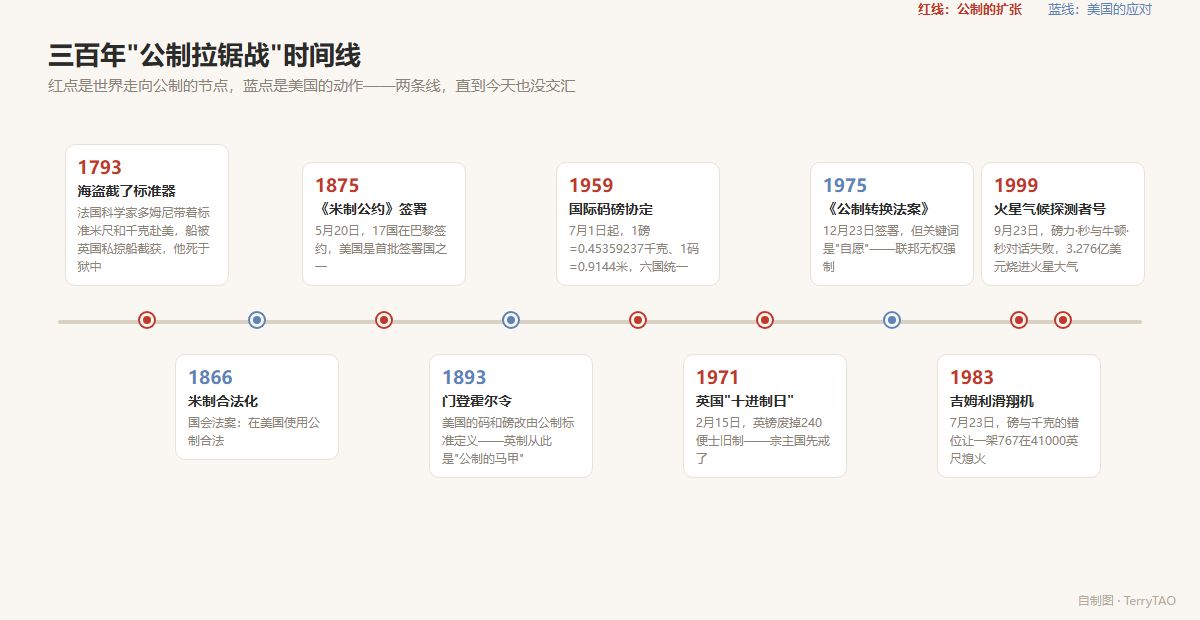Click the subtitle starting with 红点是世界走向公制的节点
This screenshot has height=620, width=1200.
click(311, 86)
